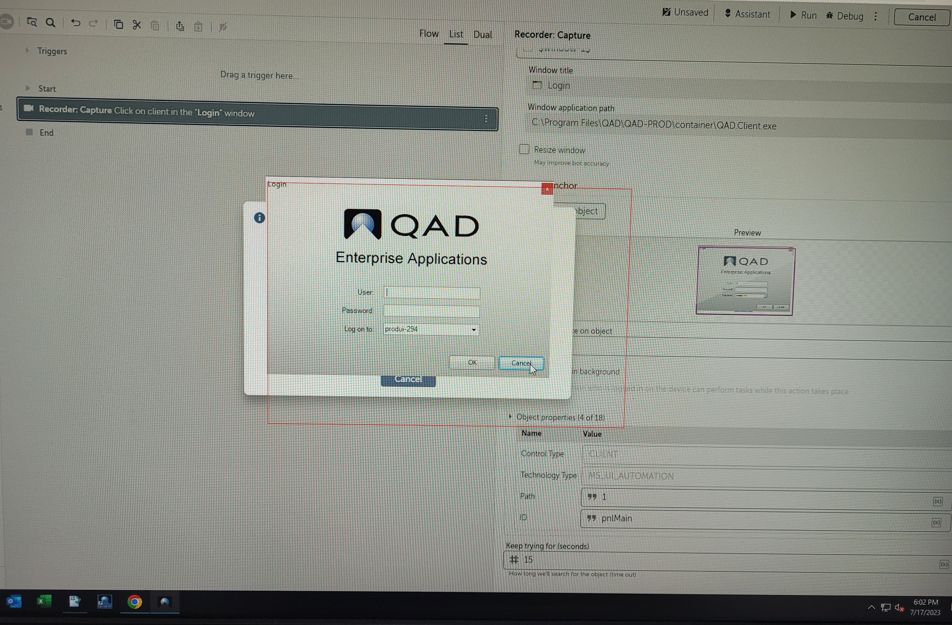Start Debug mode

click(845, 16)
